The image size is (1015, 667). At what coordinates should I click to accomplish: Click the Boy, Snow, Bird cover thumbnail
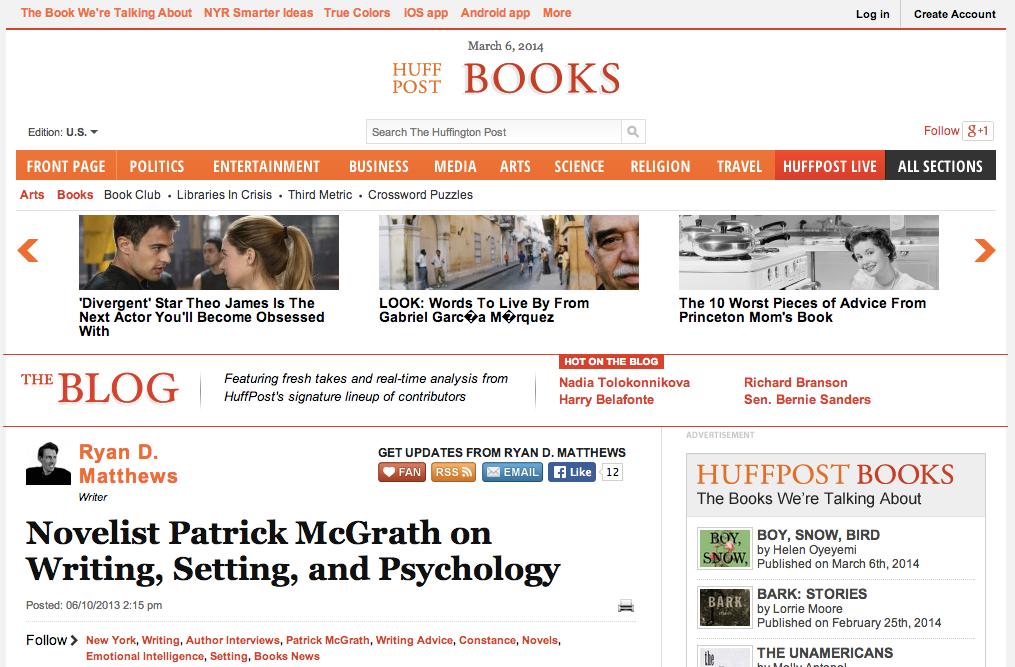[724, 548]
